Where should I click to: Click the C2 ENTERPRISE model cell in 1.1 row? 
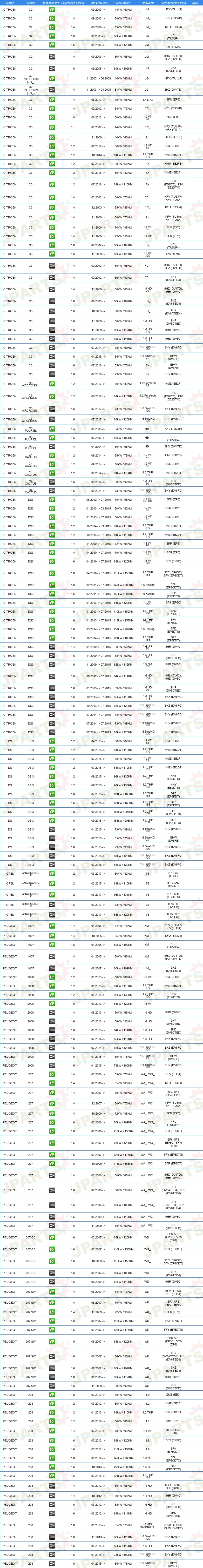coord(30,78)
